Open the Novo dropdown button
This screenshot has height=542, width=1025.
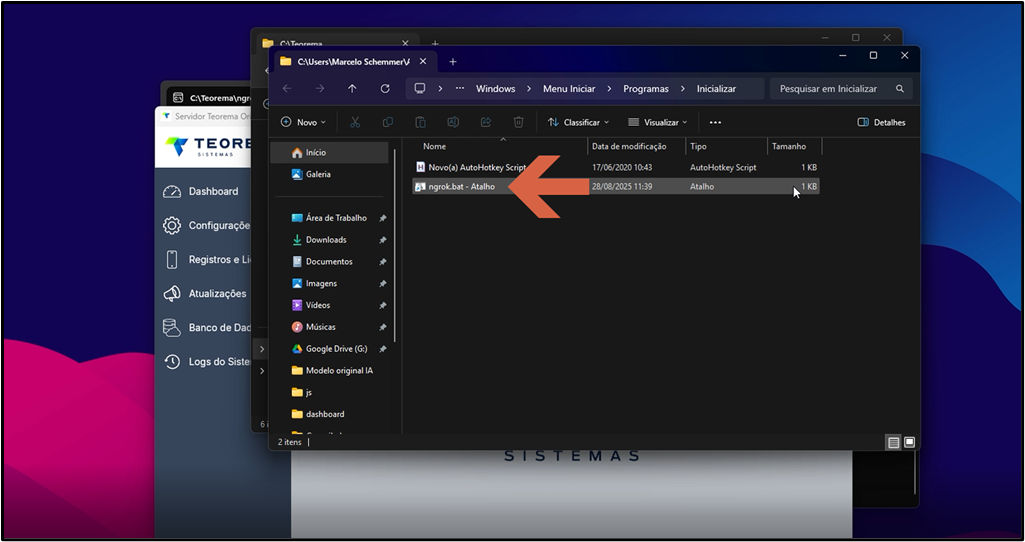click(x=303, y=122)
